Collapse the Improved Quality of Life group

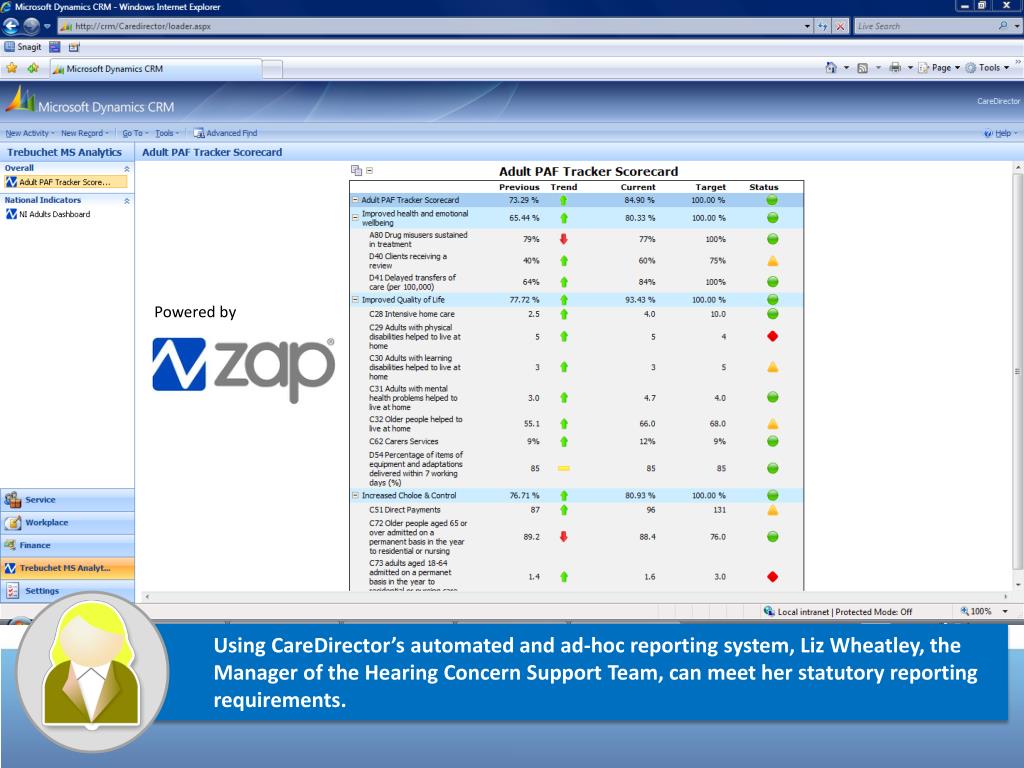tap(355, 300)
